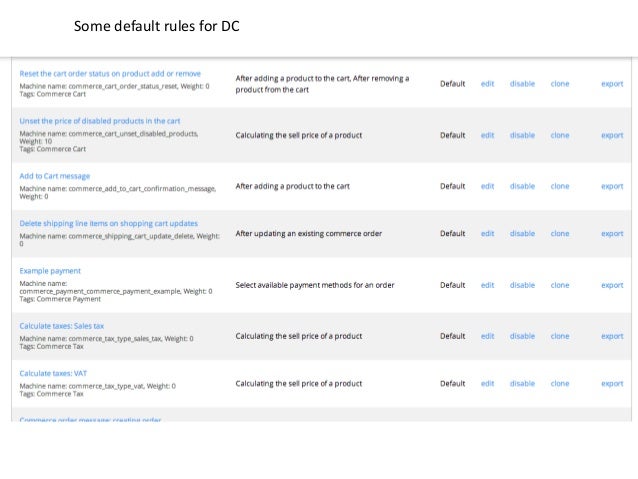Viewport: 638px width, 479px height.
Task: Disable the Add to Cart message rule
Action: pos(522,186)
